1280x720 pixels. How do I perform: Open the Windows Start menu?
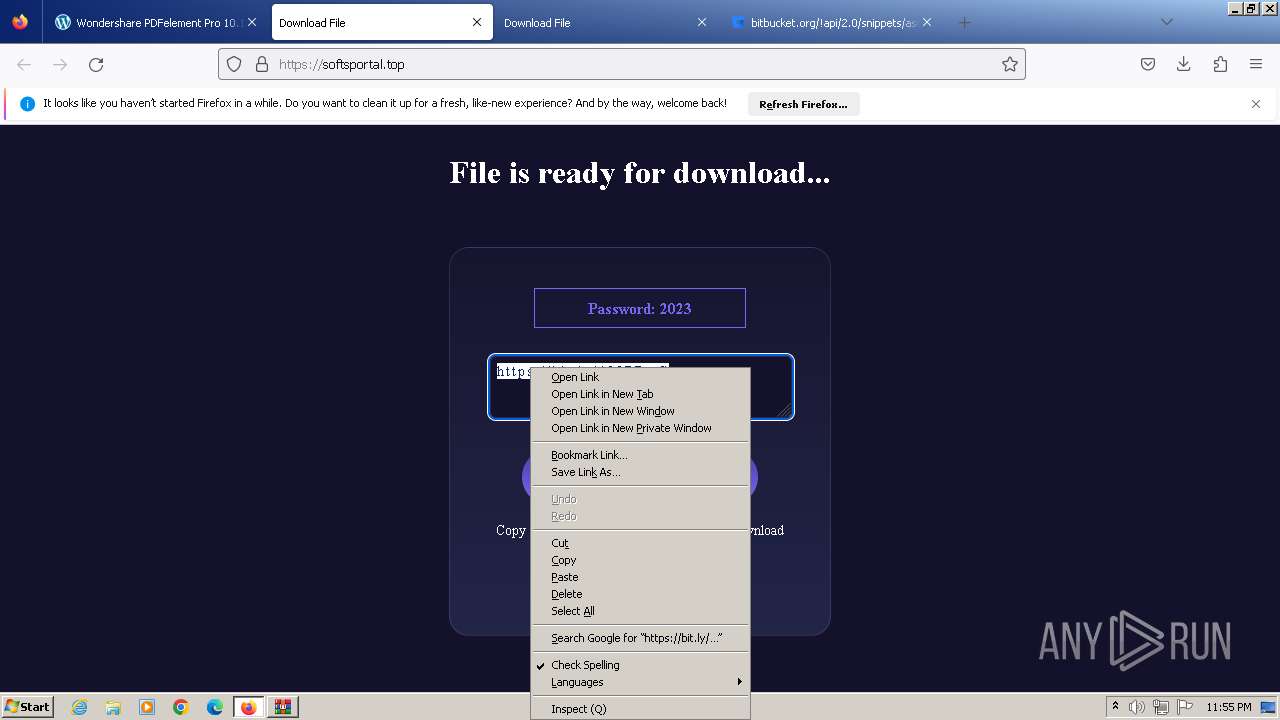27,706
